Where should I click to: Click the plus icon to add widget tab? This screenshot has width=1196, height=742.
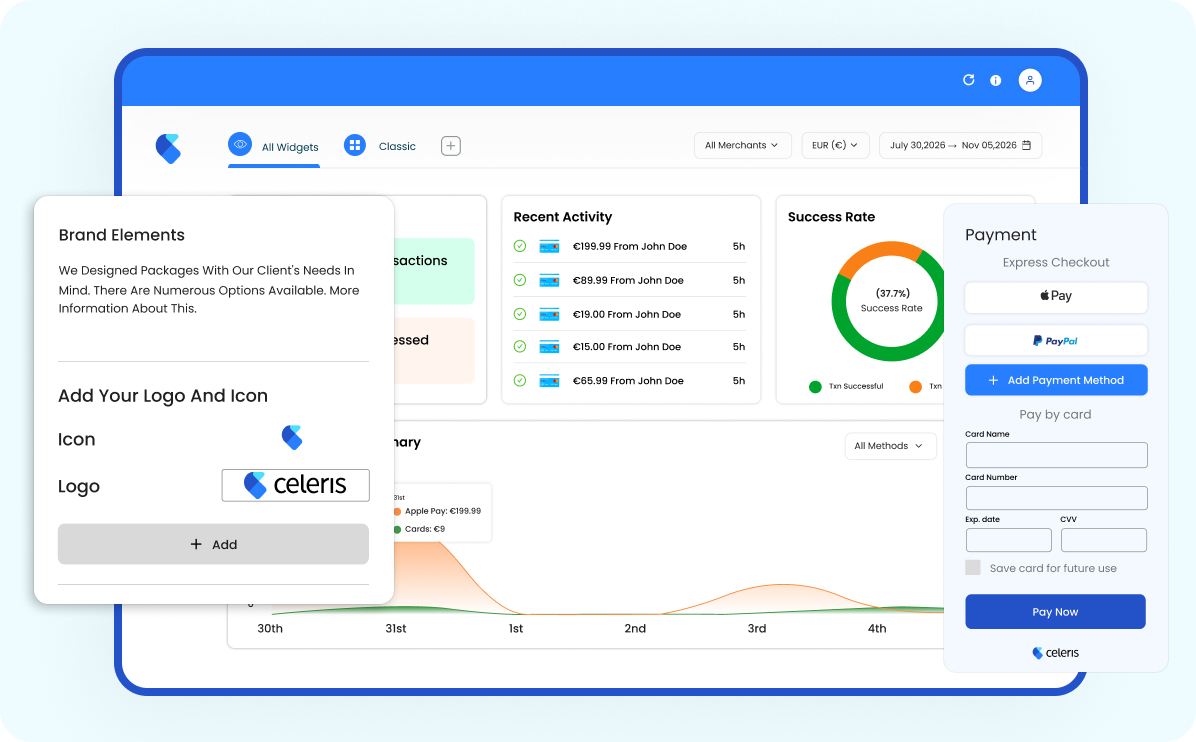[451, 146]
